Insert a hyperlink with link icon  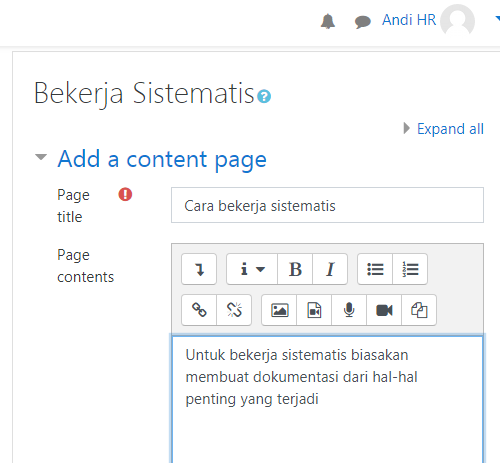199,310
